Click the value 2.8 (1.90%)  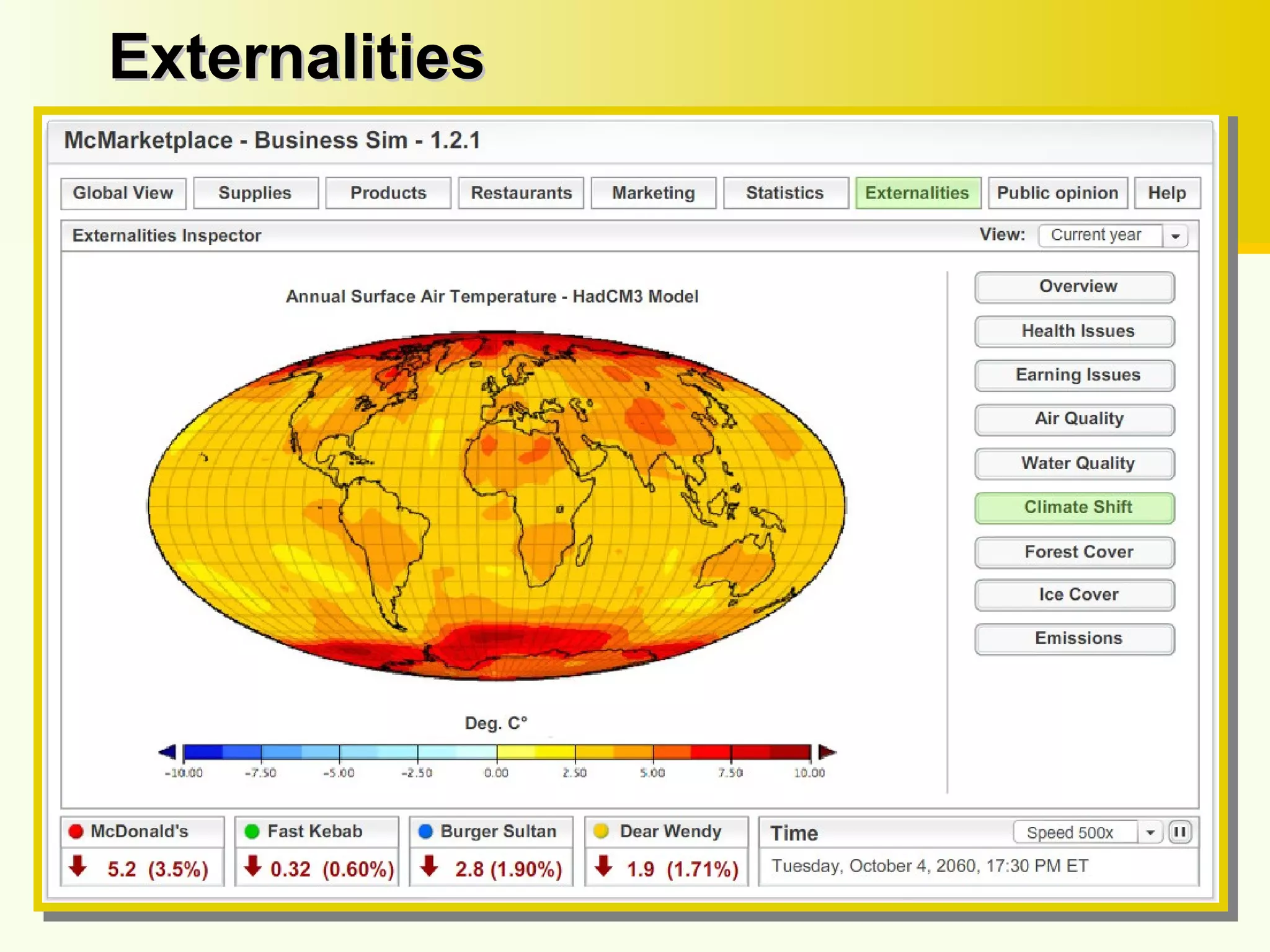point(508,869)
